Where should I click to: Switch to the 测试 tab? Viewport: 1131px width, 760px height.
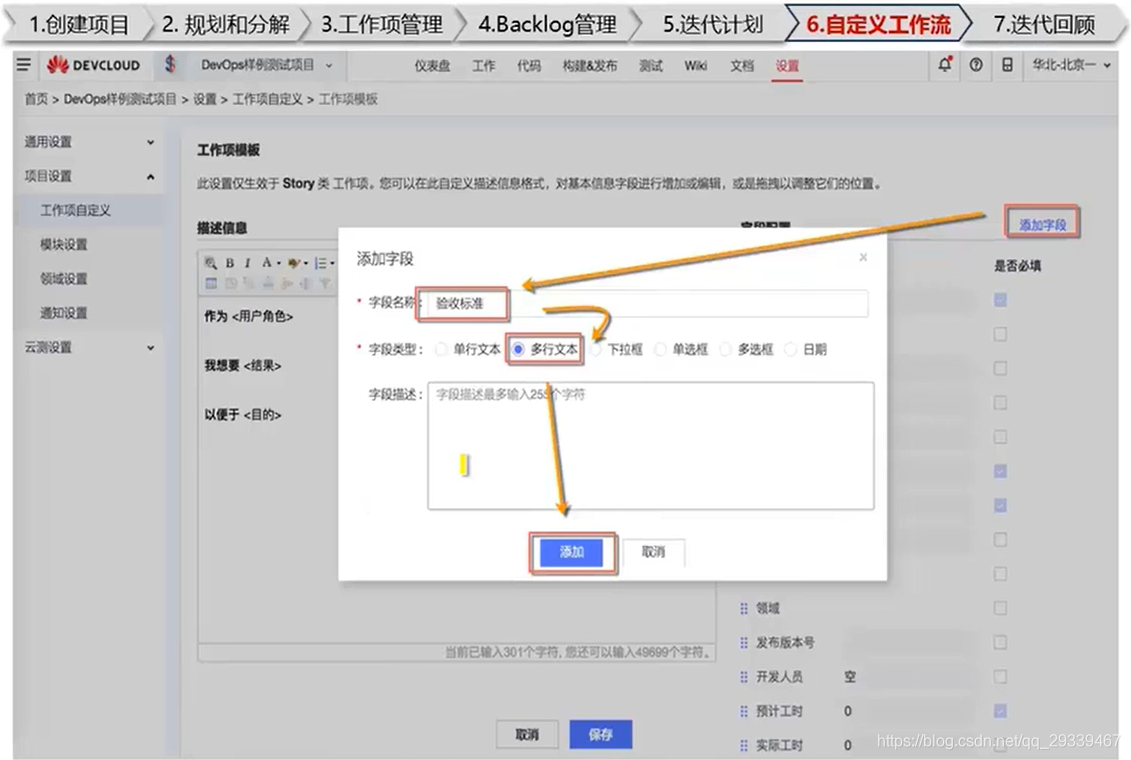[651, 64]
